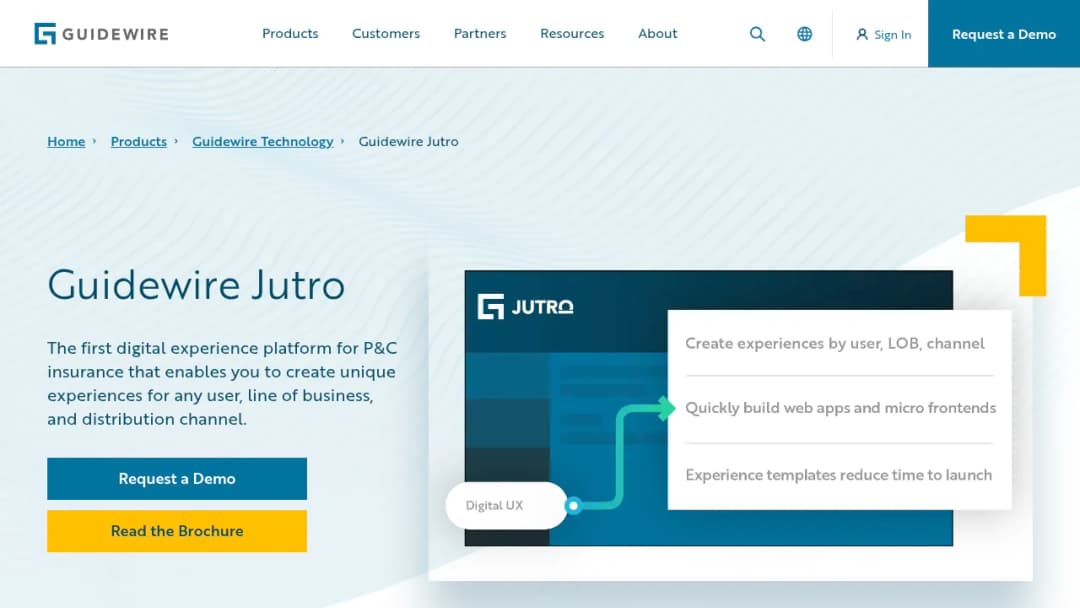Go to Products breadcrumb link
This screenshot has height=608, width=1080.
(x=138, y=141)
